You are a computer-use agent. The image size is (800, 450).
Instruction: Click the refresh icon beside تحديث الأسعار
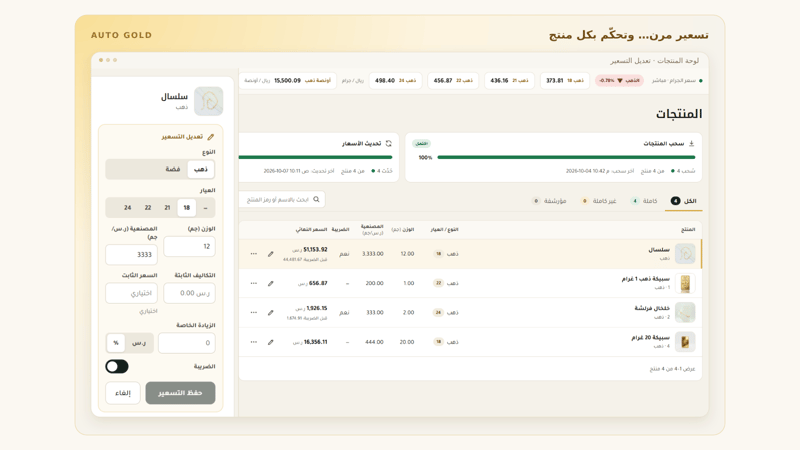388,143
